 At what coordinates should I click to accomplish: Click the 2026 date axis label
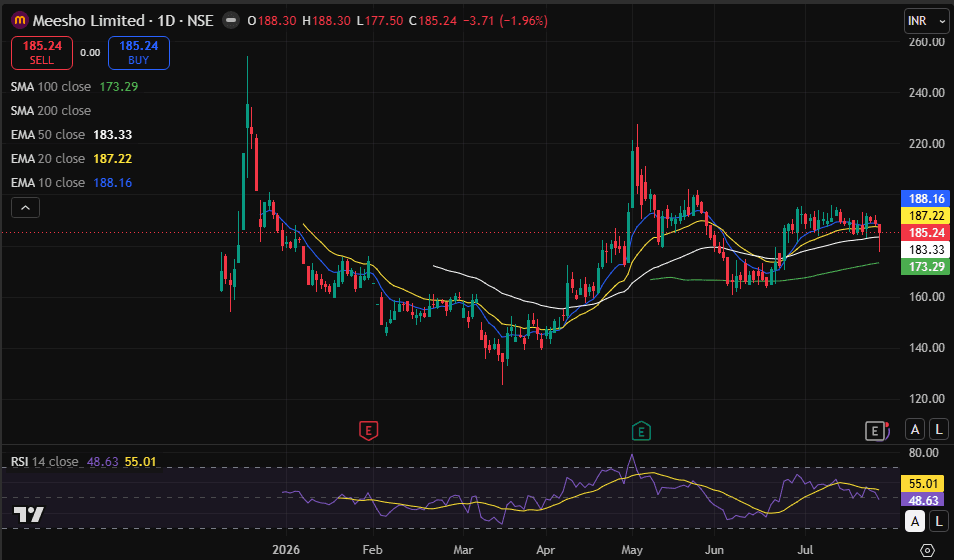286,550
